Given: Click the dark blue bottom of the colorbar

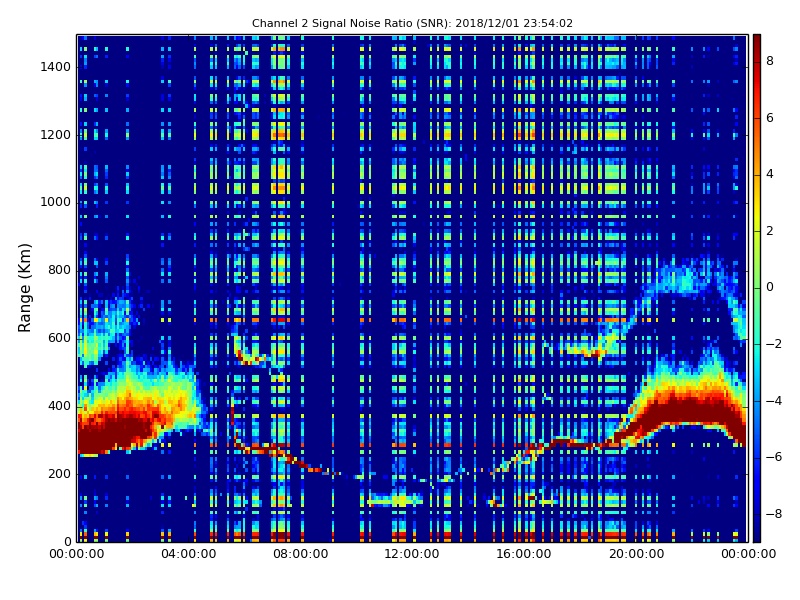Looking at the screenshot, I should [757, 531].
